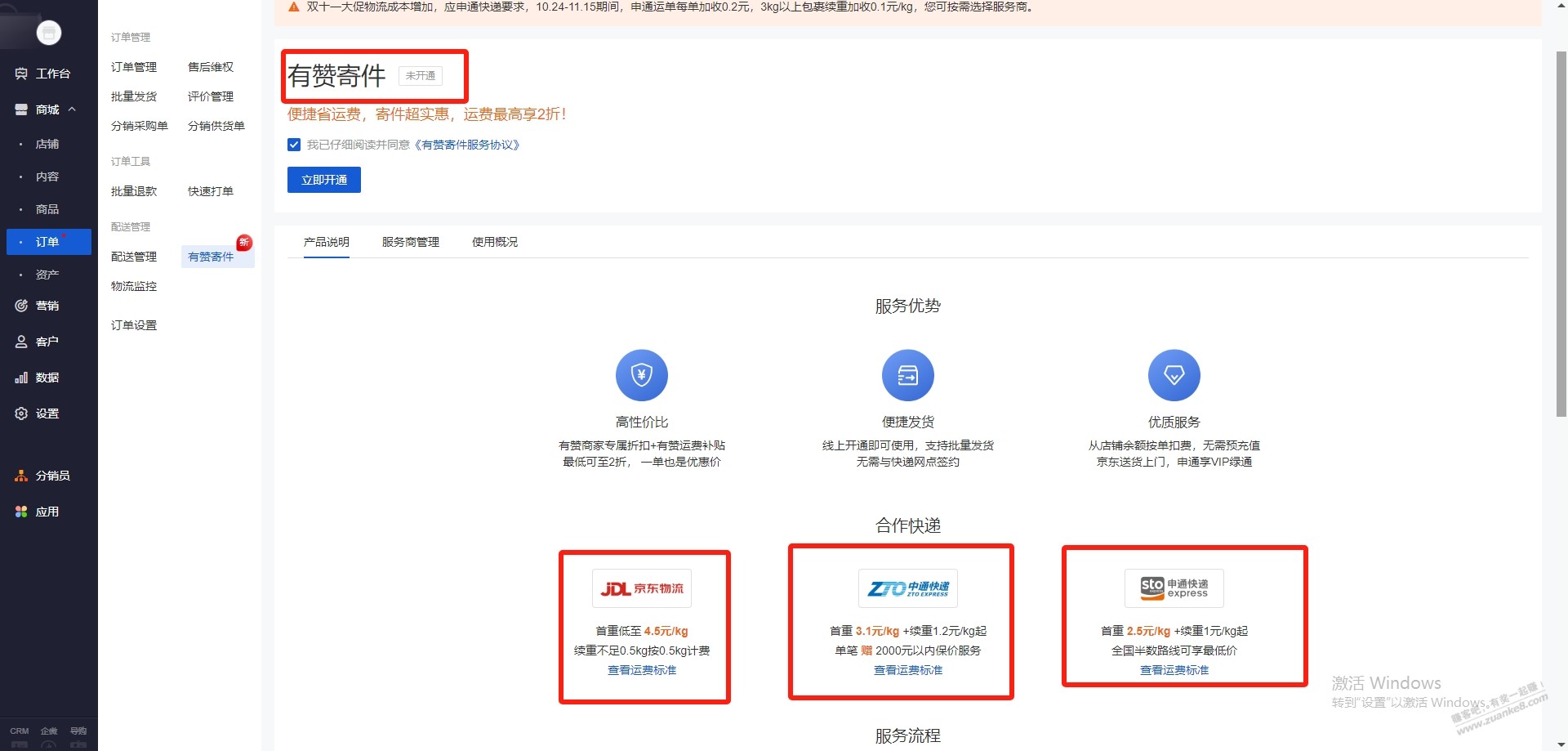Click the 便捷省运费 promo slogan text

(427, 114)
